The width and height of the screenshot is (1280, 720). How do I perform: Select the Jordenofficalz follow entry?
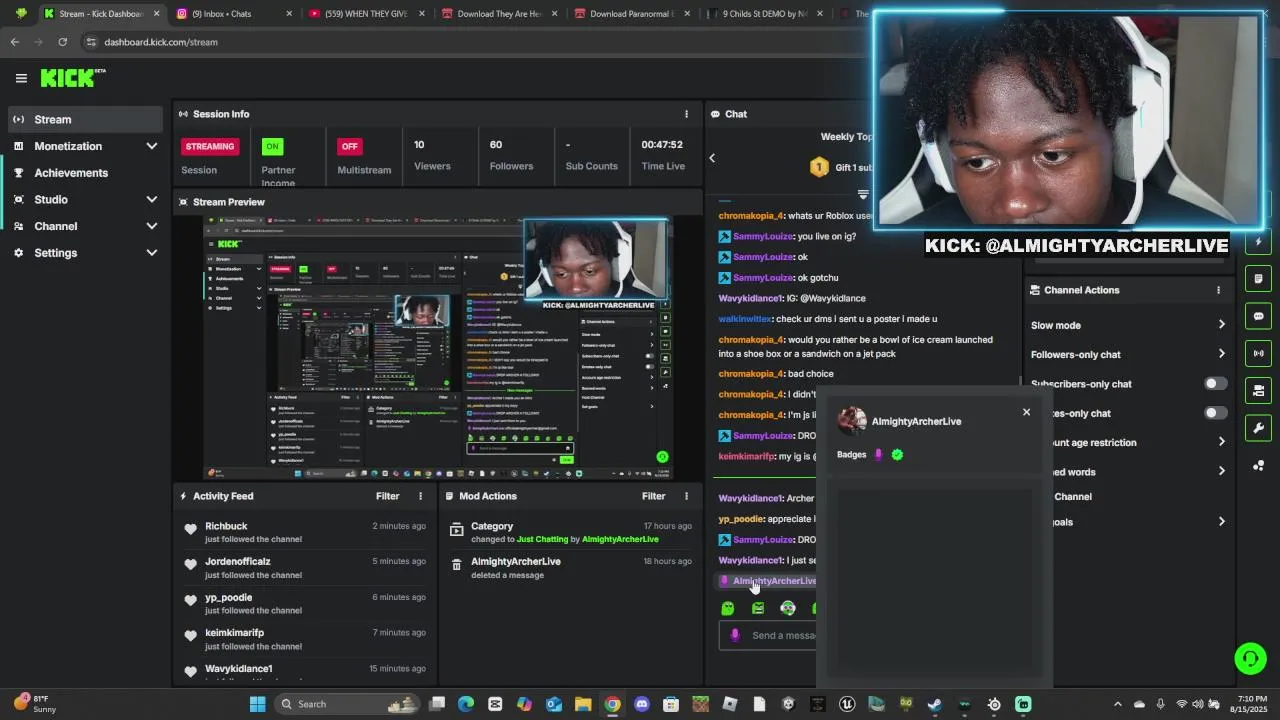click(x=305, y=568)
